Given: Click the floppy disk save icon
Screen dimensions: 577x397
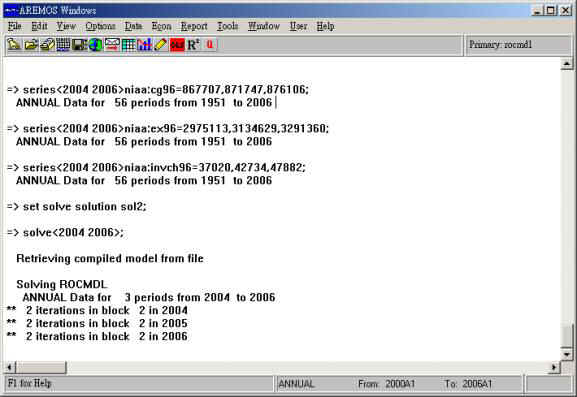Looking at the screenshot, I should pos(79,45).
